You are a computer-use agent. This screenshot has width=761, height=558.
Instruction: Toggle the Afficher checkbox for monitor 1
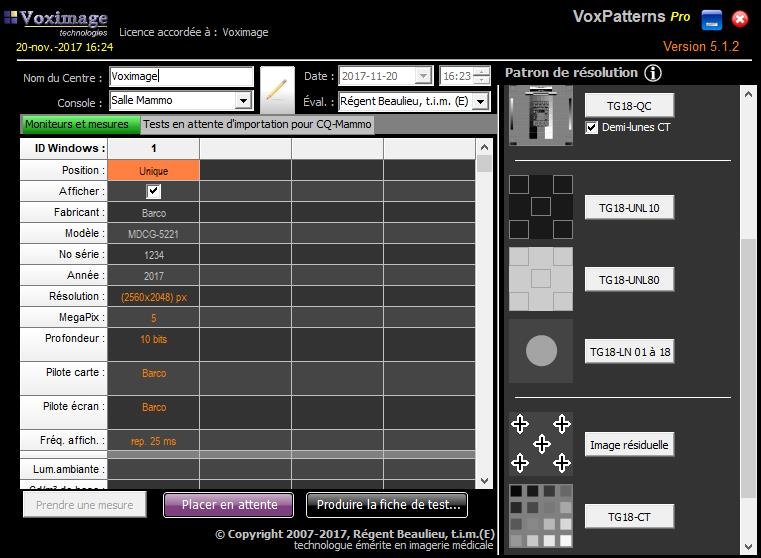tap(153, 191)
